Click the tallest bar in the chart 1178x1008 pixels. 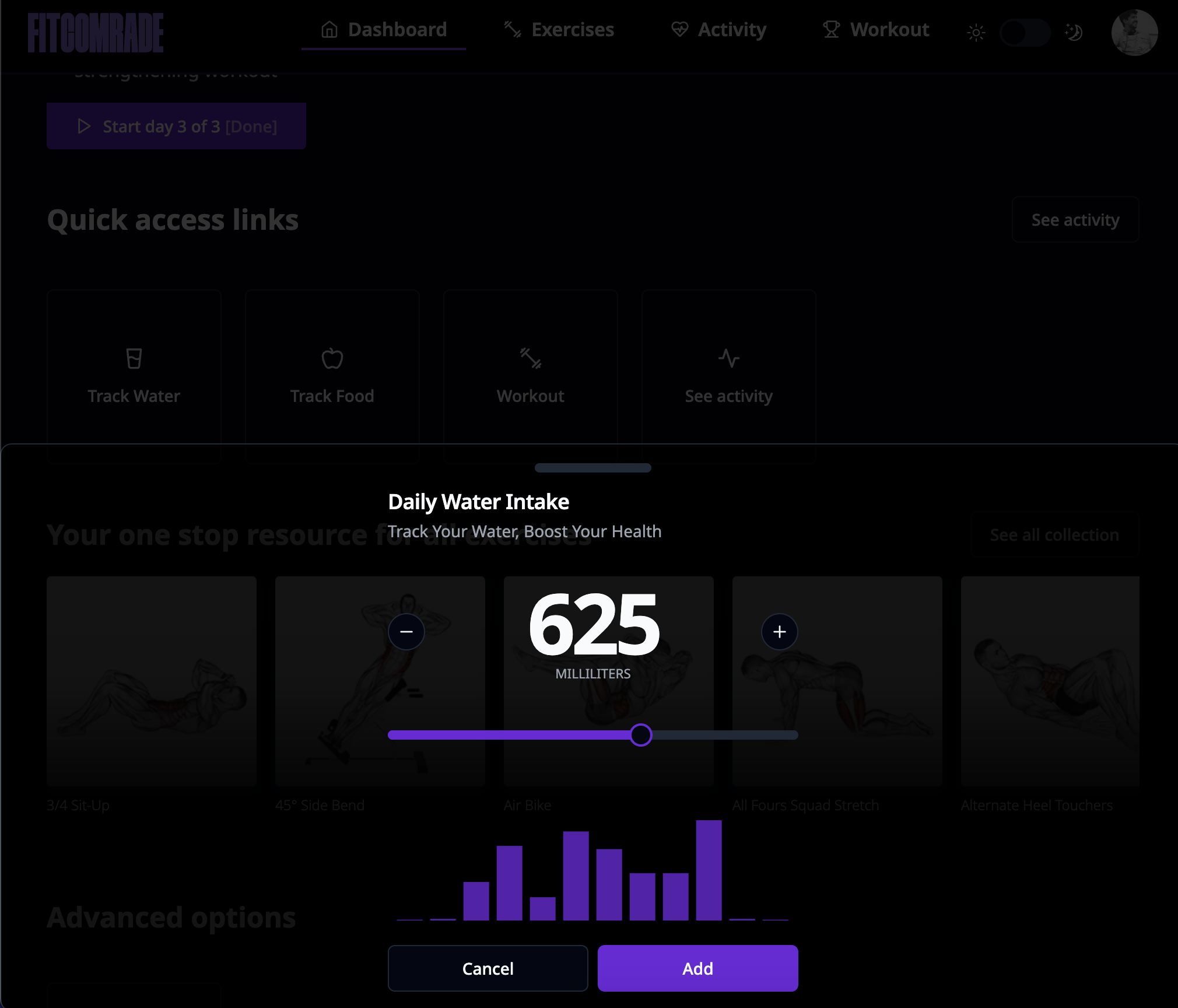click(x=709, y=870)
